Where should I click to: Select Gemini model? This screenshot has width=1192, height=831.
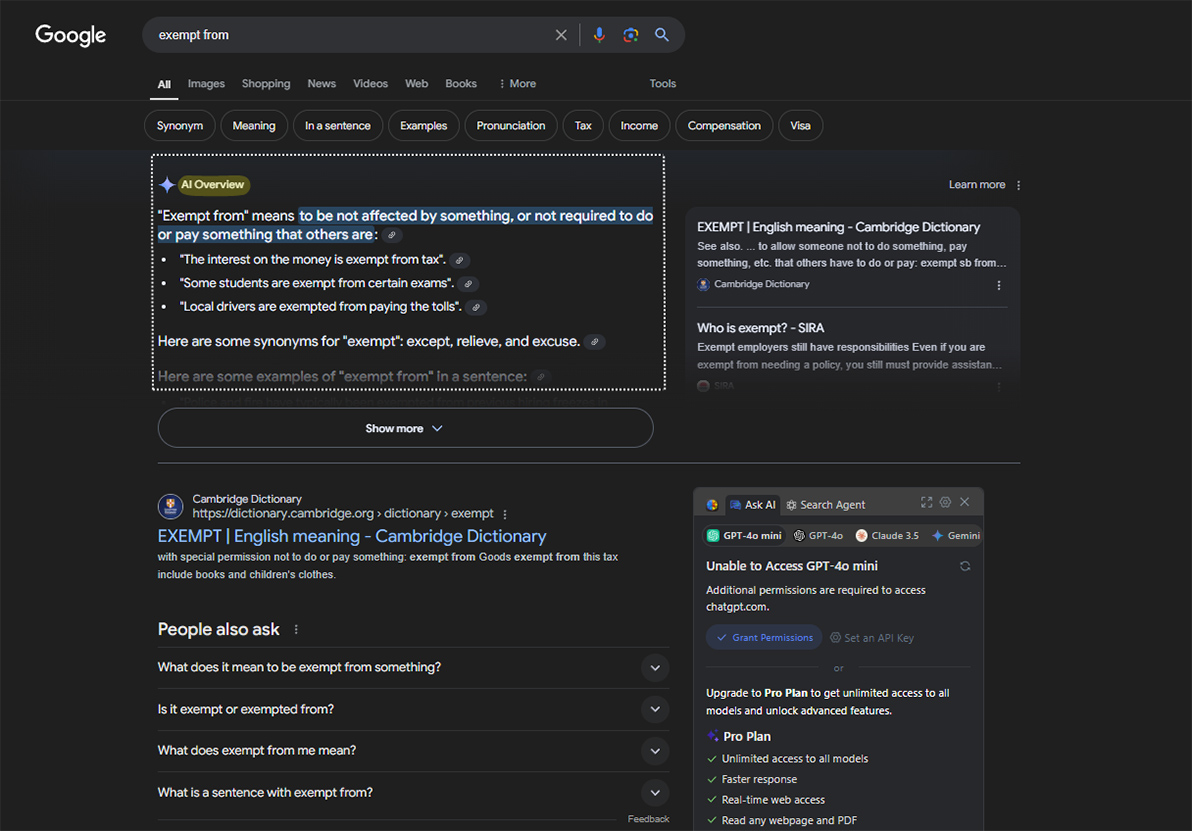click(x=956, y=536)
